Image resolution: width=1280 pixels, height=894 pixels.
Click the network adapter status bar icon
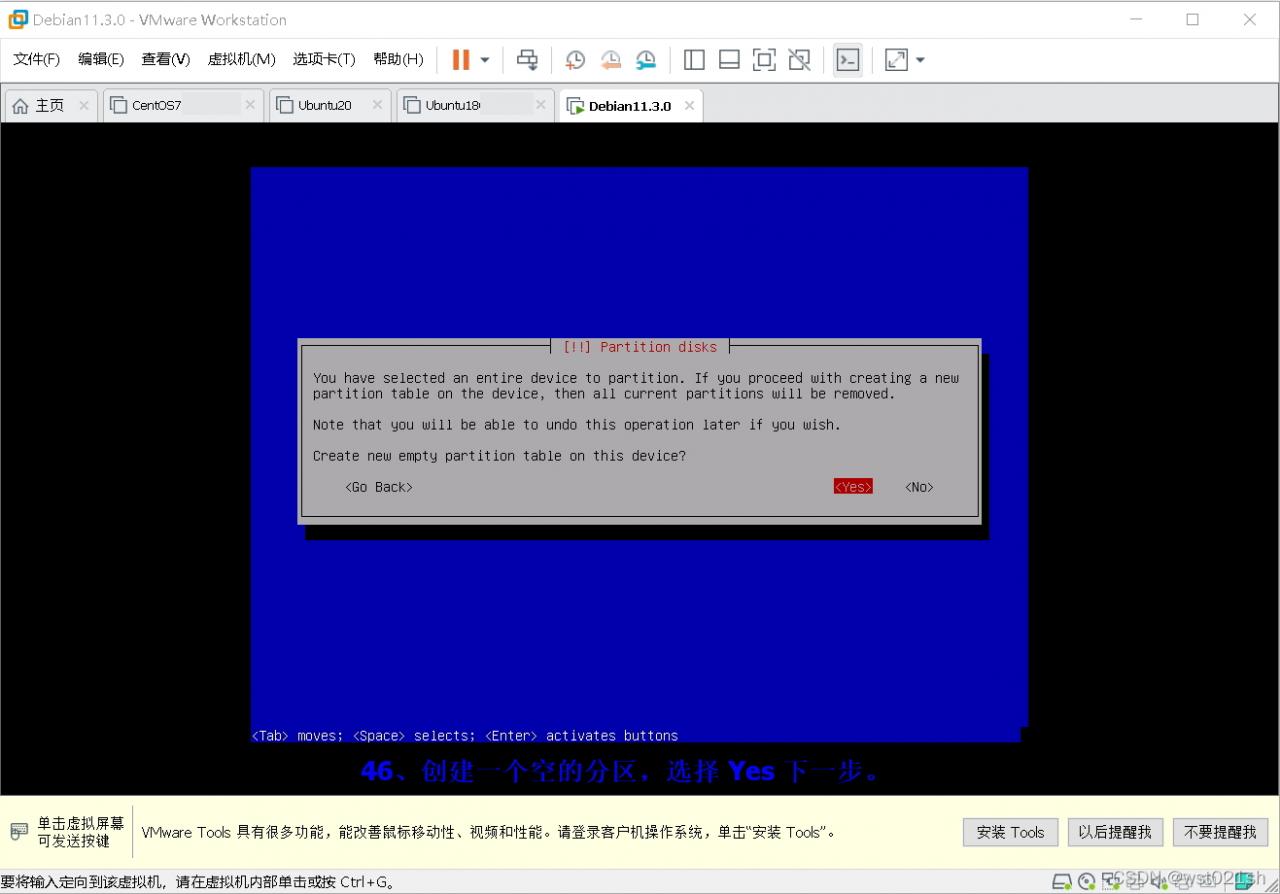click(1109, 882)
